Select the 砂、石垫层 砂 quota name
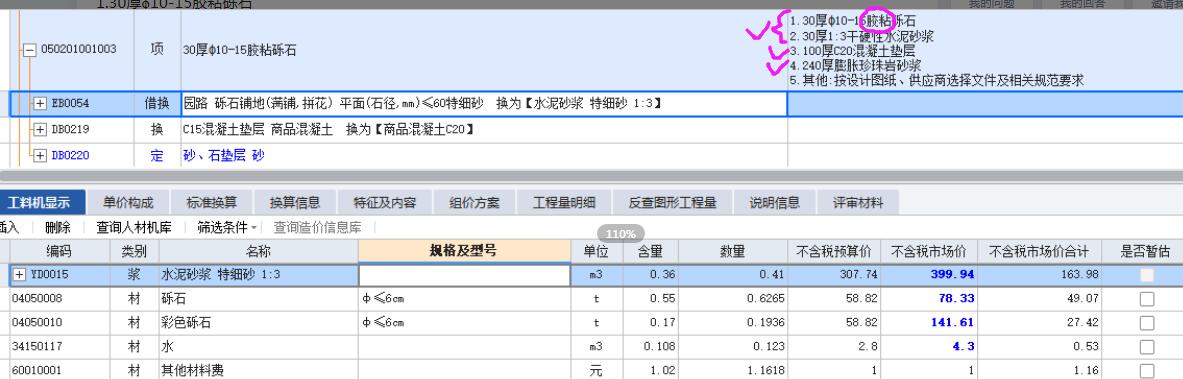Image resolution: width=1183 pixels, height=379 pixels. [224, 156]
